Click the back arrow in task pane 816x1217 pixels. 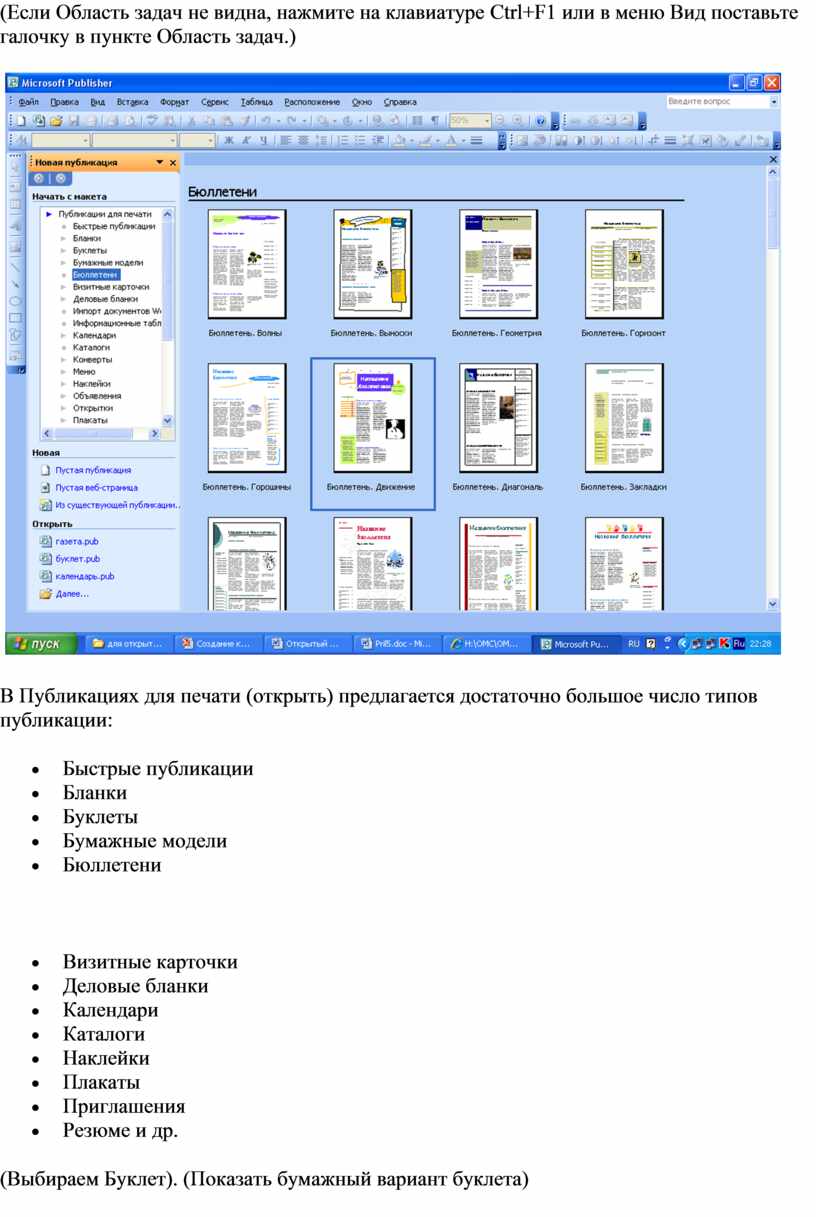[x=40, y=178]
